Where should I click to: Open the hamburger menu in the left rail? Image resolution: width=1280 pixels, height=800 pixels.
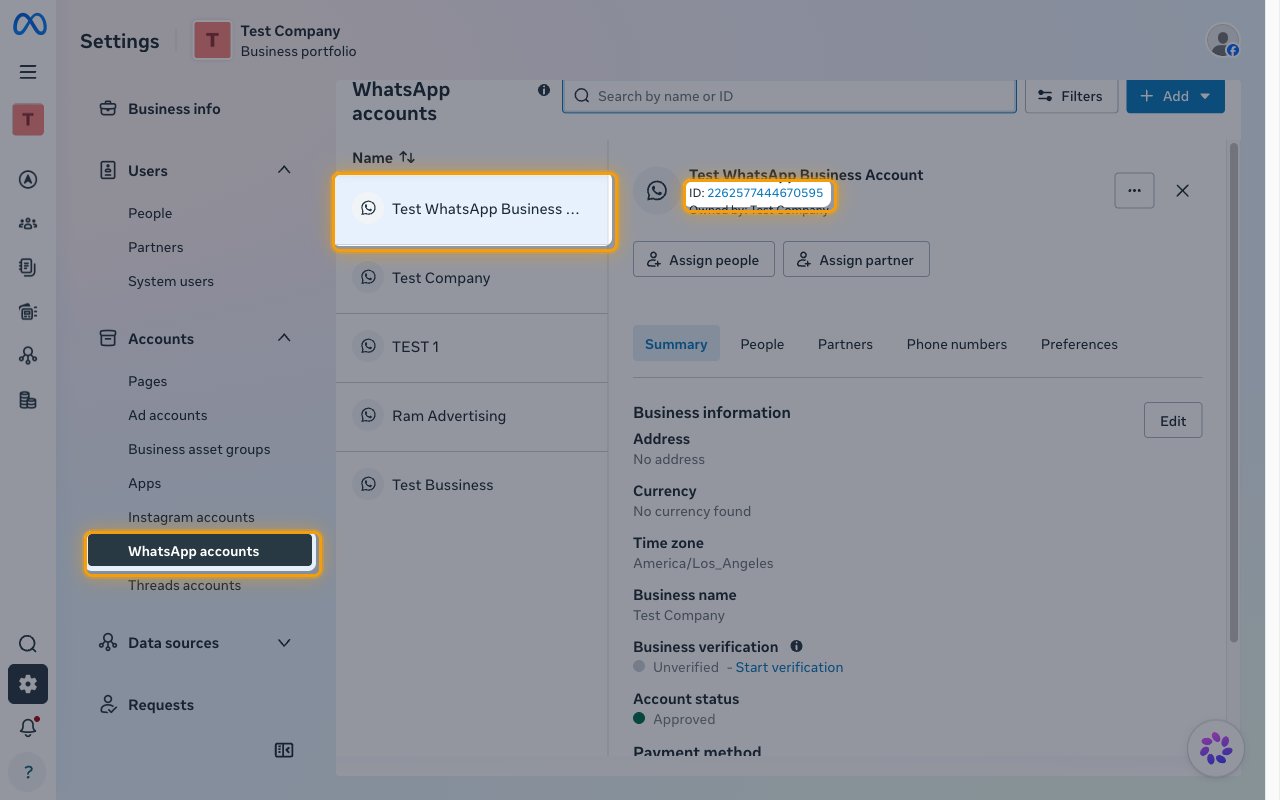pyautogui.click(x=28, y=72)
